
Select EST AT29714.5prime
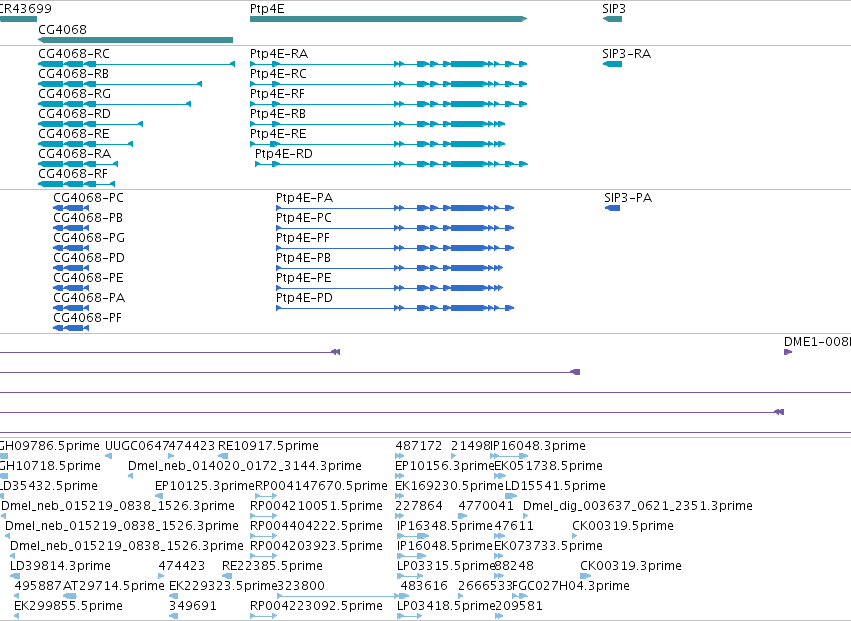coord(114,586)
